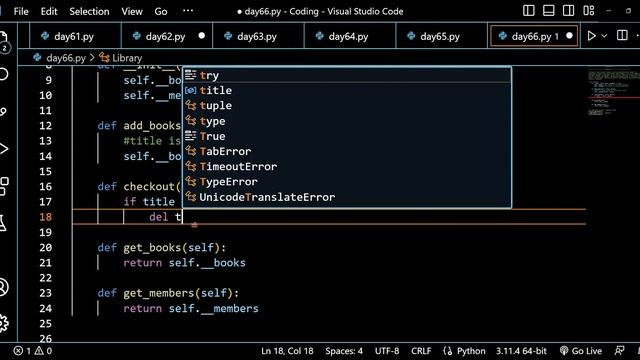This screenshot has height=360, width=640.
Task: Run the Python file with play button
Action: coord(591,36)
